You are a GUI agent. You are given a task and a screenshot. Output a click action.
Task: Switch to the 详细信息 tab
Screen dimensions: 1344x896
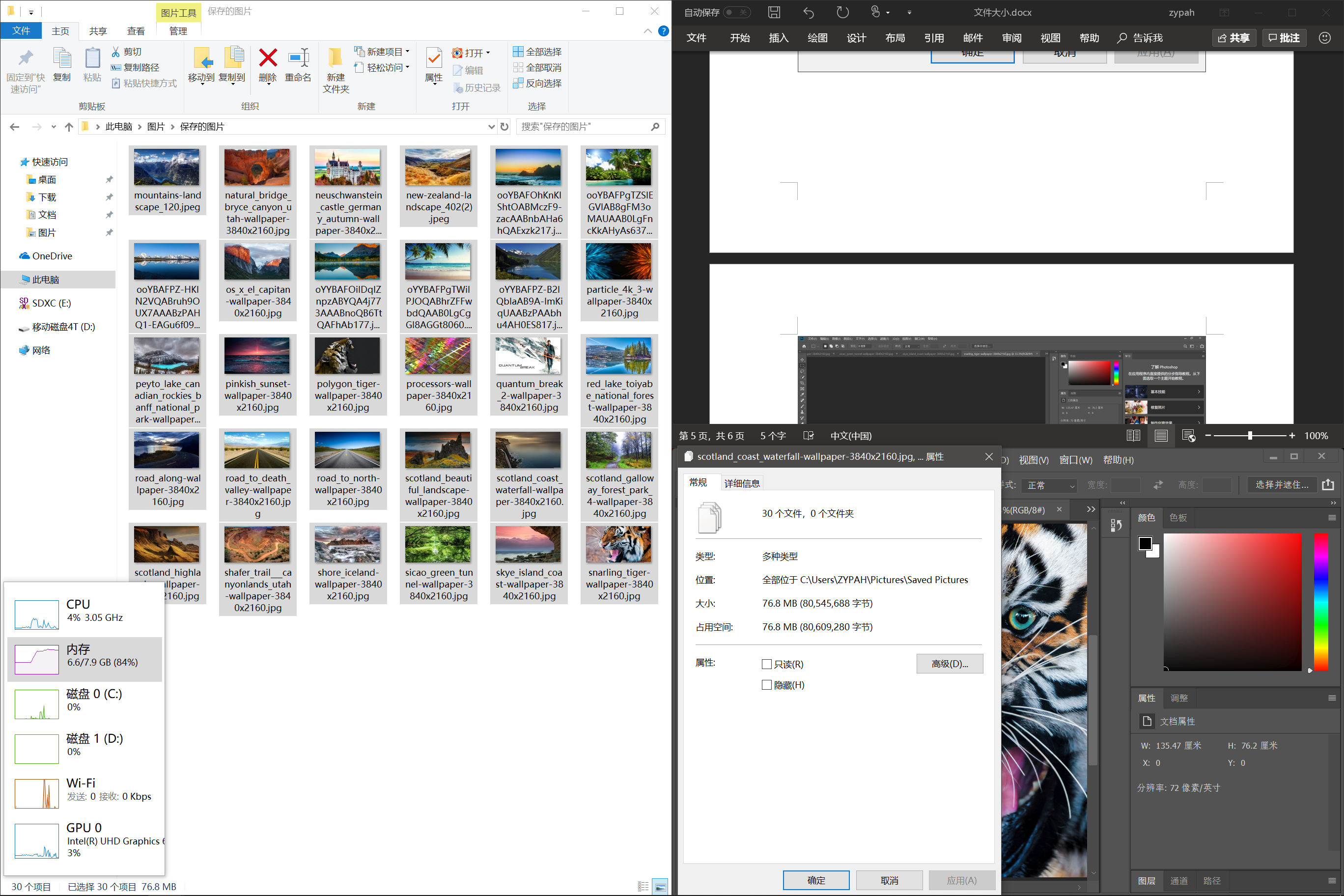(742, 483)
